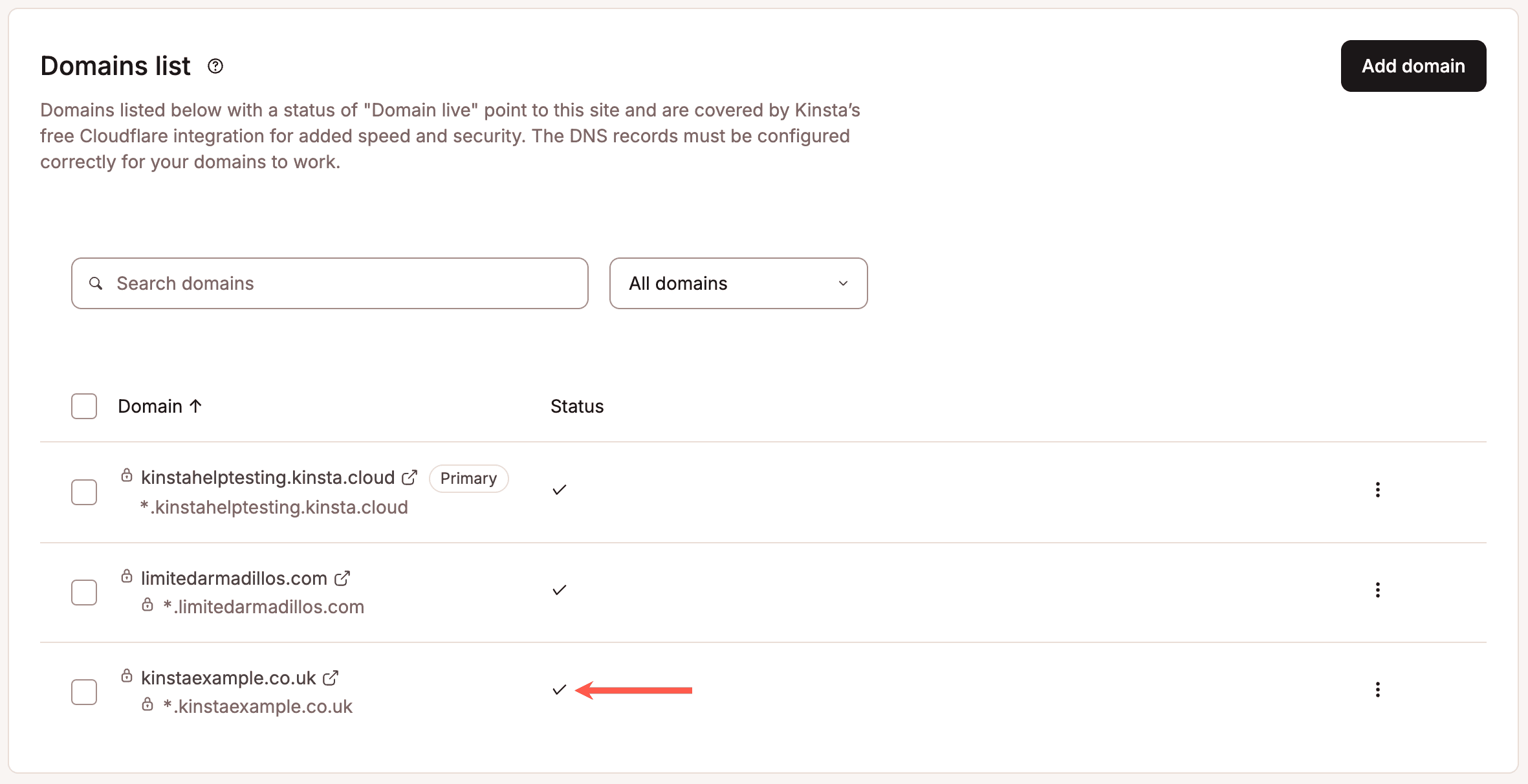Check the limitedarmadillos.com row checkbox
1528x784 pixels.
pyautogui.click(x=83, y=592)
